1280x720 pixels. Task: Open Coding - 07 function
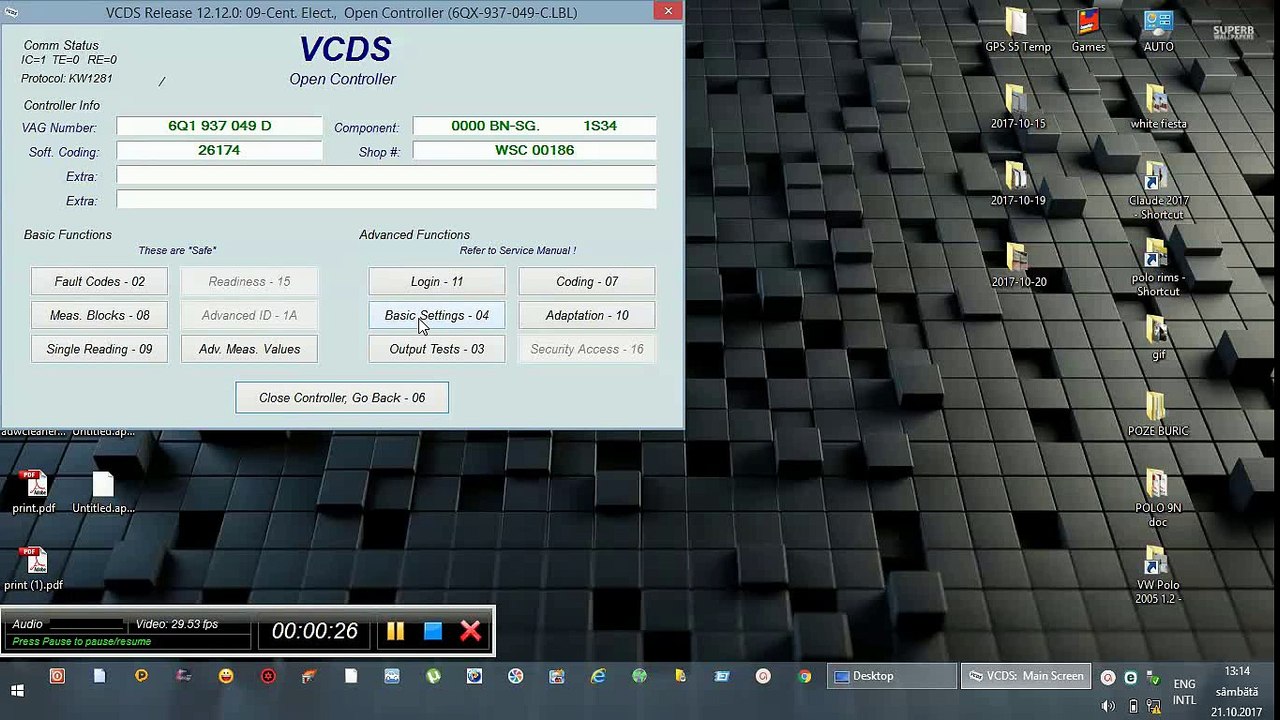coord(587,282)
